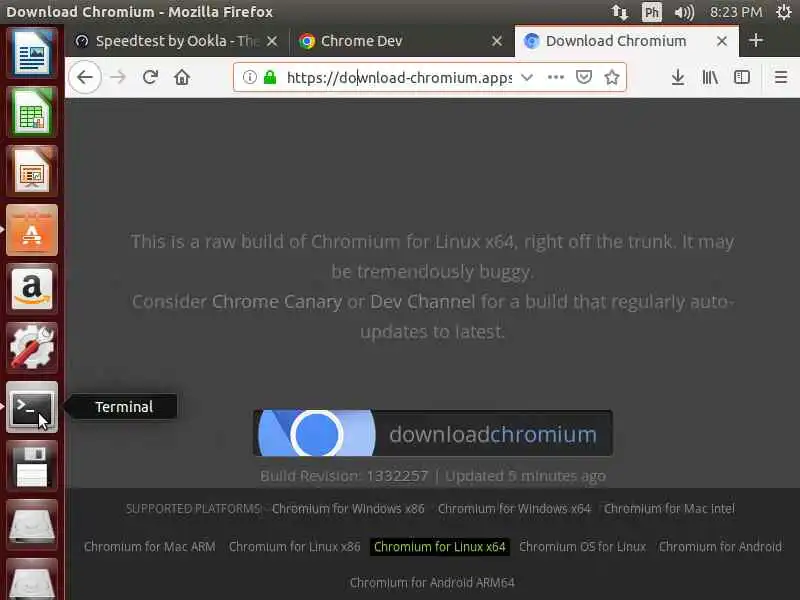Select Chromium for Android platform link

point(720,546)
